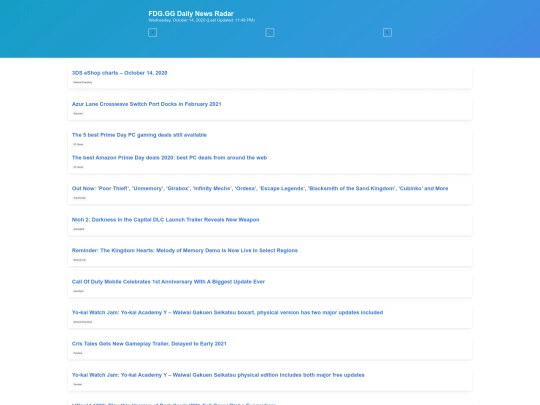Click source tag under Yo-kai Watch boxart headline
This screenshot has height=405, width=540.
83,322
